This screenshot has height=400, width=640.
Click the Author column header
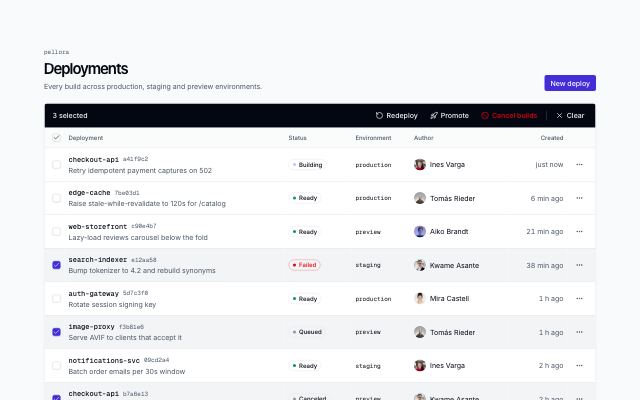coord(423,138)
